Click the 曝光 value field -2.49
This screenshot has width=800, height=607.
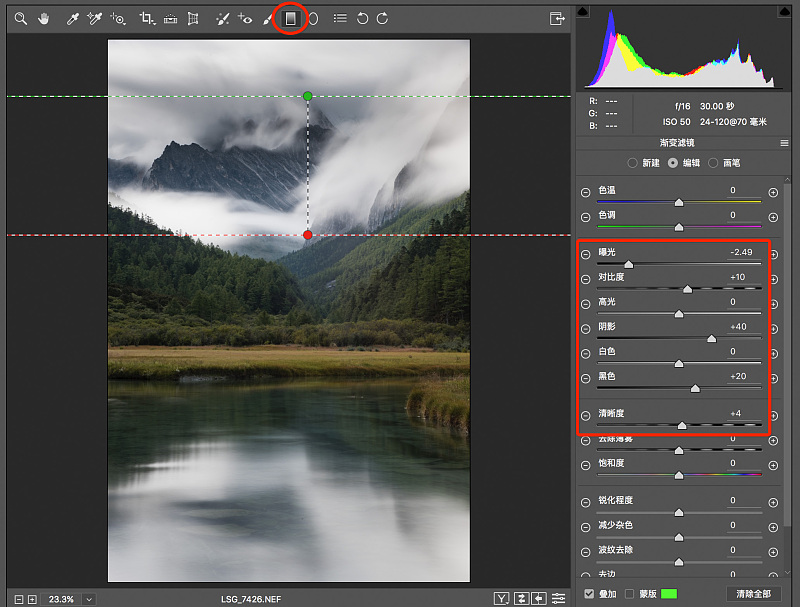741,252
